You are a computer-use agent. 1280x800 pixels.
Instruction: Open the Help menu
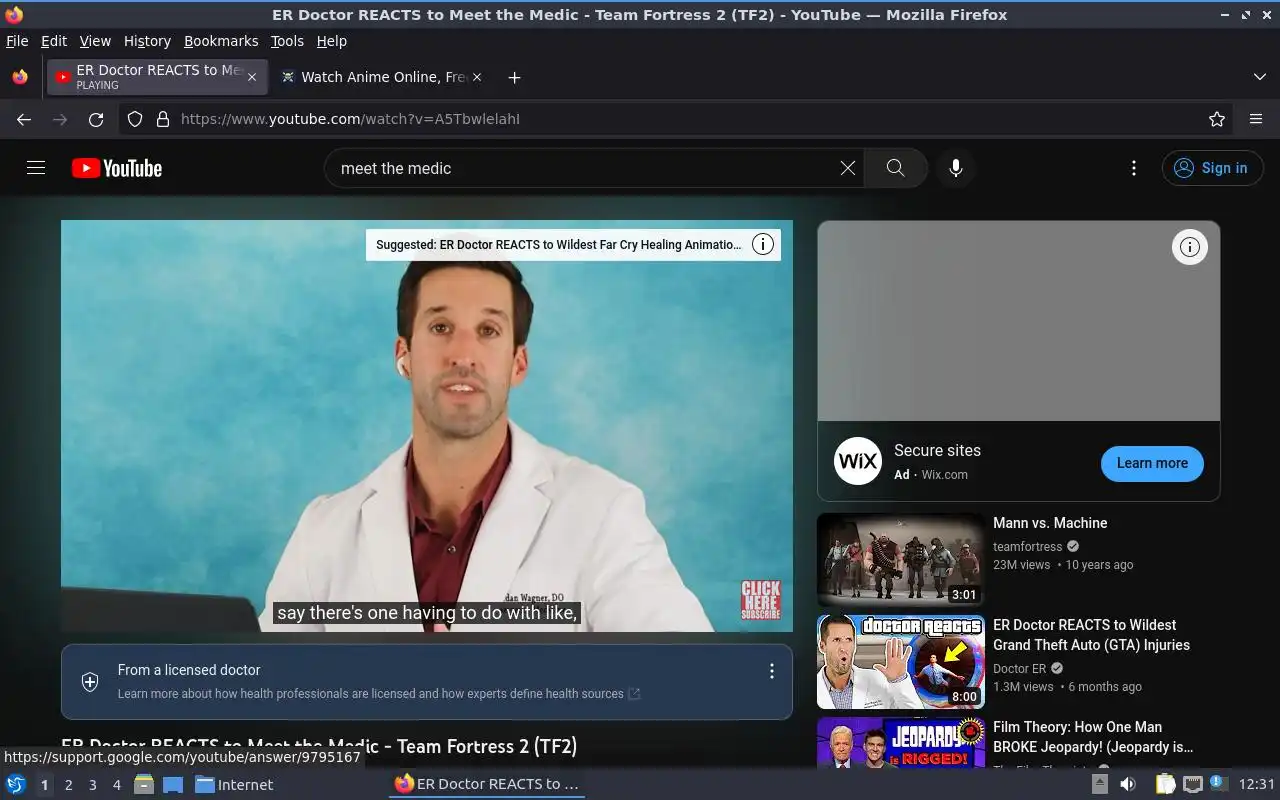click(332, 41)
